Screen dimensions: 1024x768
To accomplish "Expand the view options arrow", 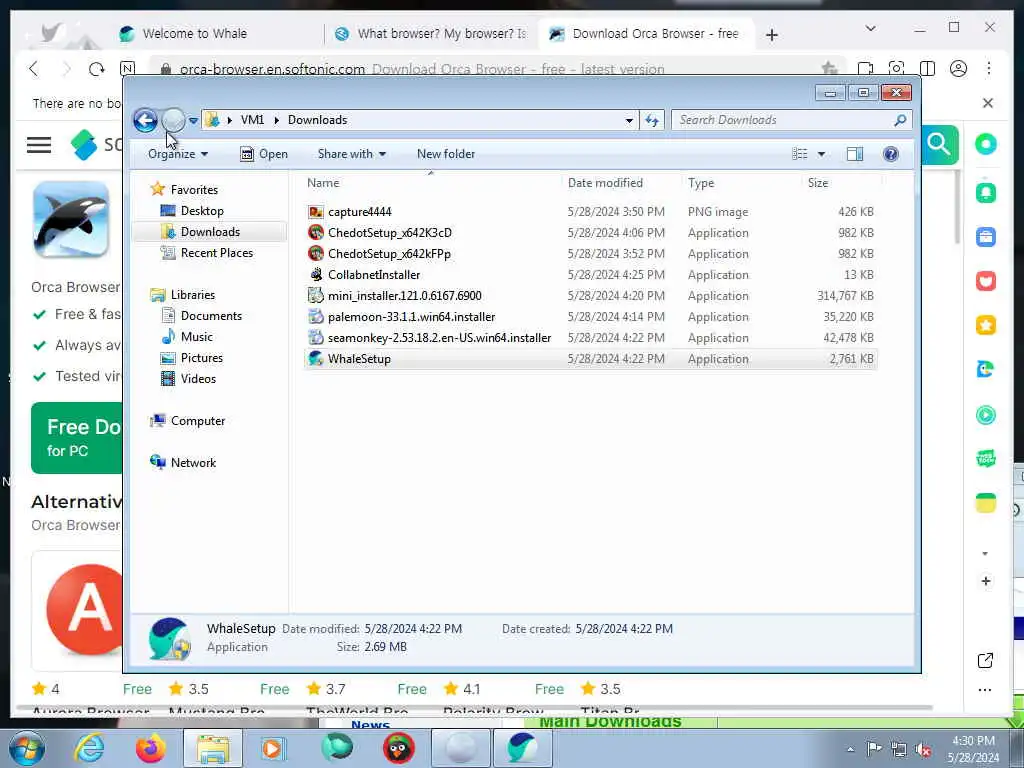I will point(822,154).
